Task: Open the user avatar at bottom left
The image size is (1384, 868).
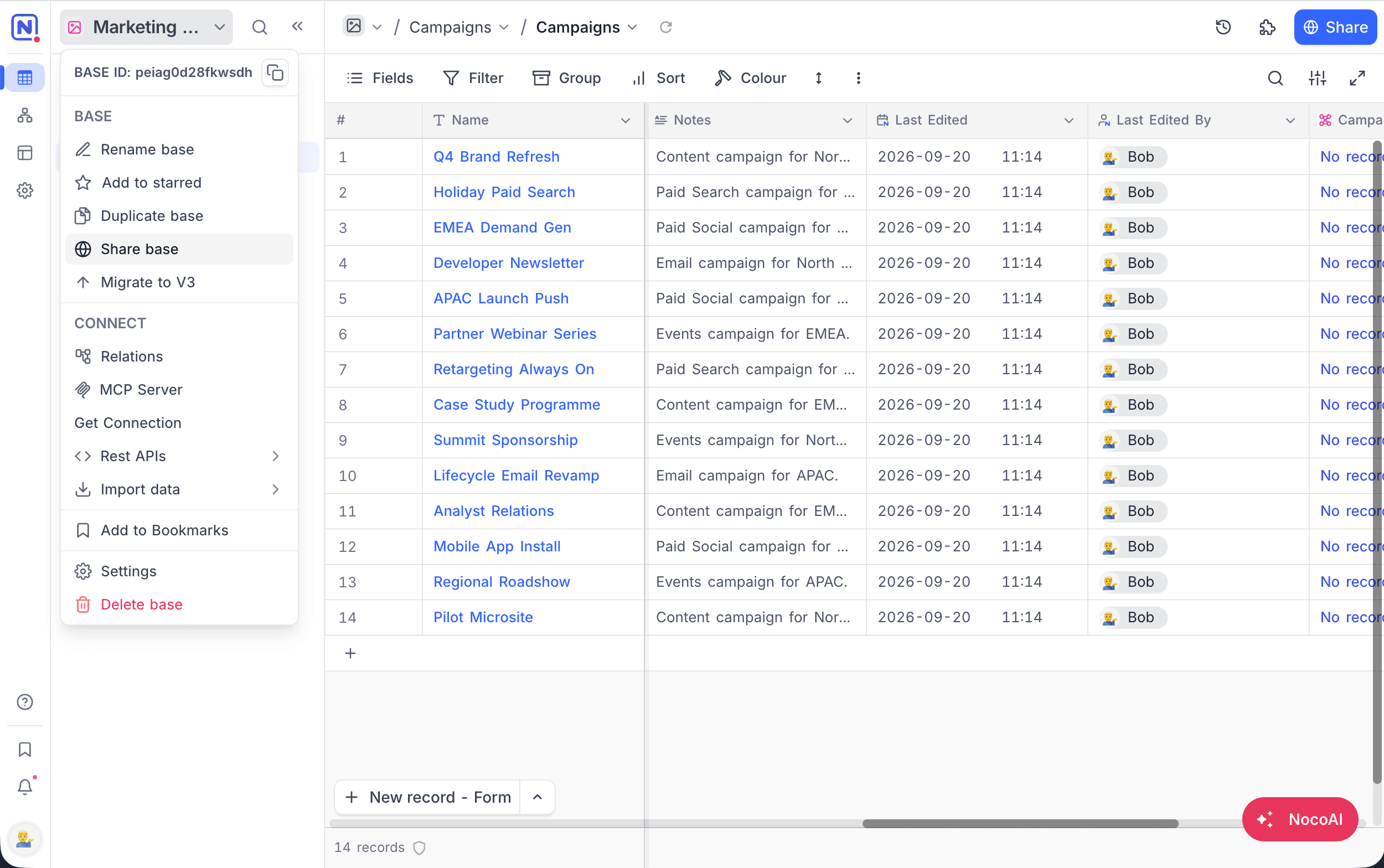Action: pos(25,839)
